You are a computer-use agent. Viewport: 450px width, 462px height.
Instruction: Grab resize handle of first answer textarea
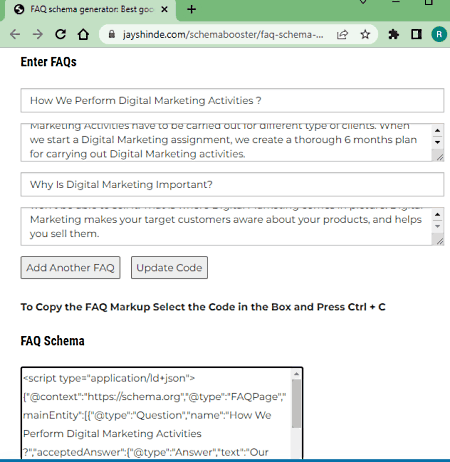coord(440,157)
